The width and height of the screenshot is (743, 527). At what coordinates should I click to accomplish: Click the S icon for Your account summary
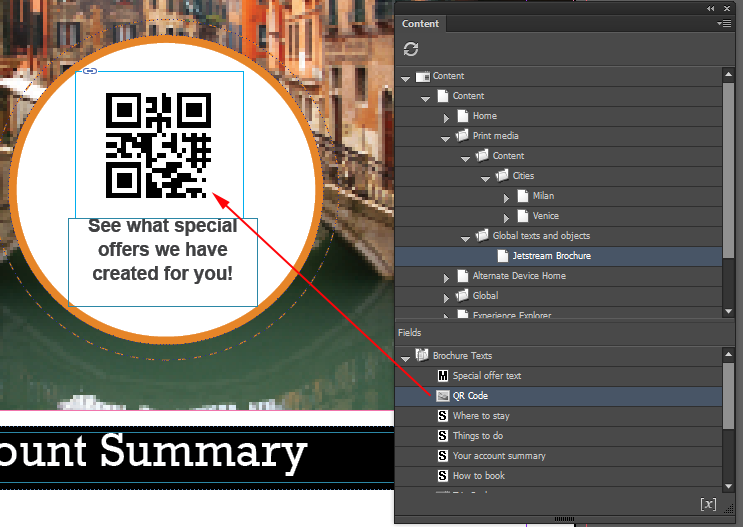[x=443, y=455]
